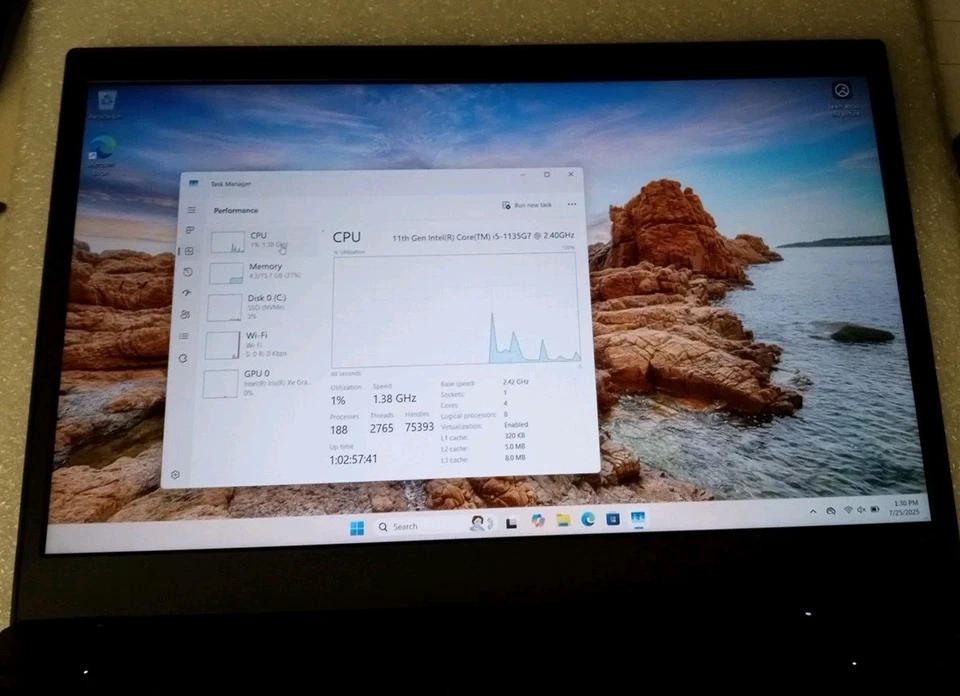Open the Recycle Bin desktop icon
960x696 pixels.
click(x=107, y=104)
